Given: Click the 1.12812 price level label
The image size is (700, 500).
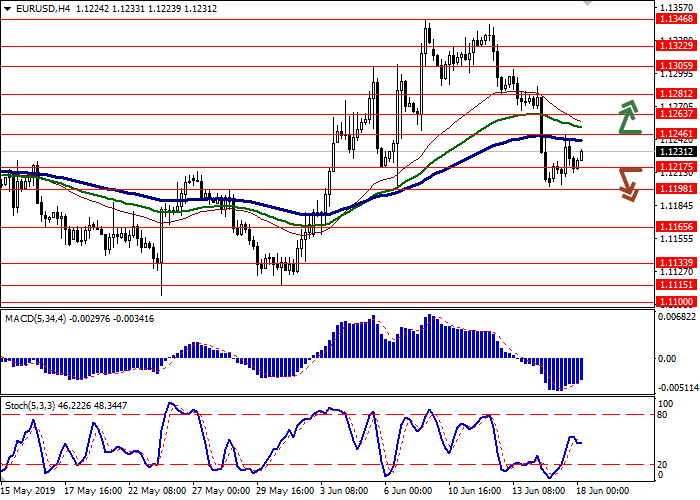Looking at the screenshot, I should [x=676, y=93].
